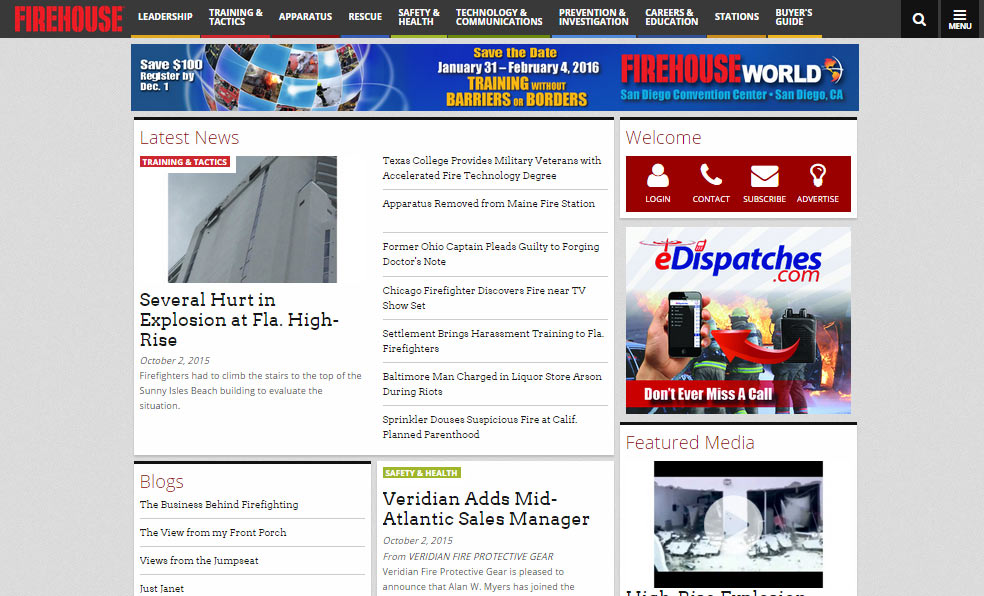Viewport: 984px width, 596px height.
Task: Open the Technology & Communications menu
Action: [499, 17]
